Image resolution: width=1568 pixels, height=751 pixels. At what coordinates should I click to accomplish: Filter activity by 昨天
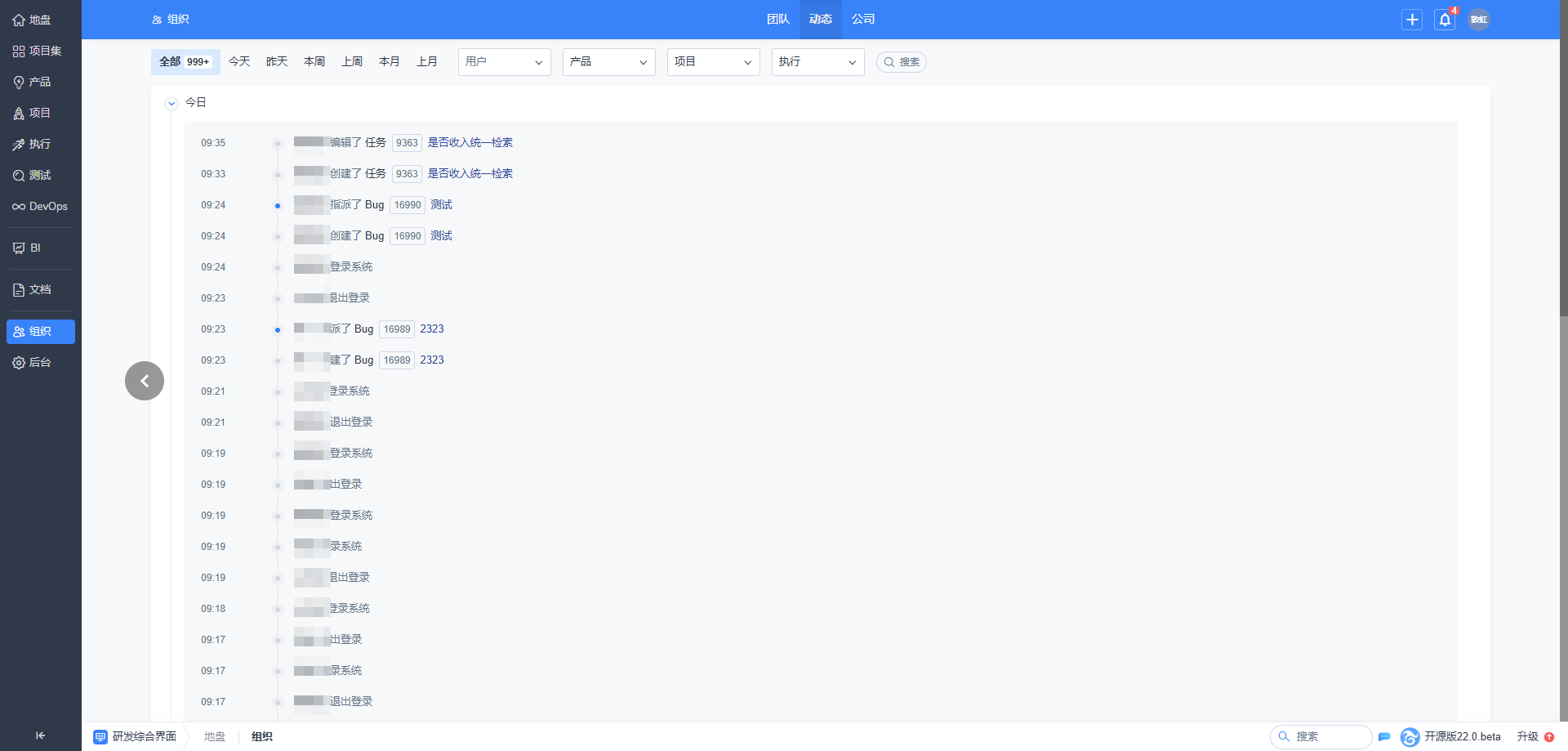pyautogui.click(x=277, y=62)
